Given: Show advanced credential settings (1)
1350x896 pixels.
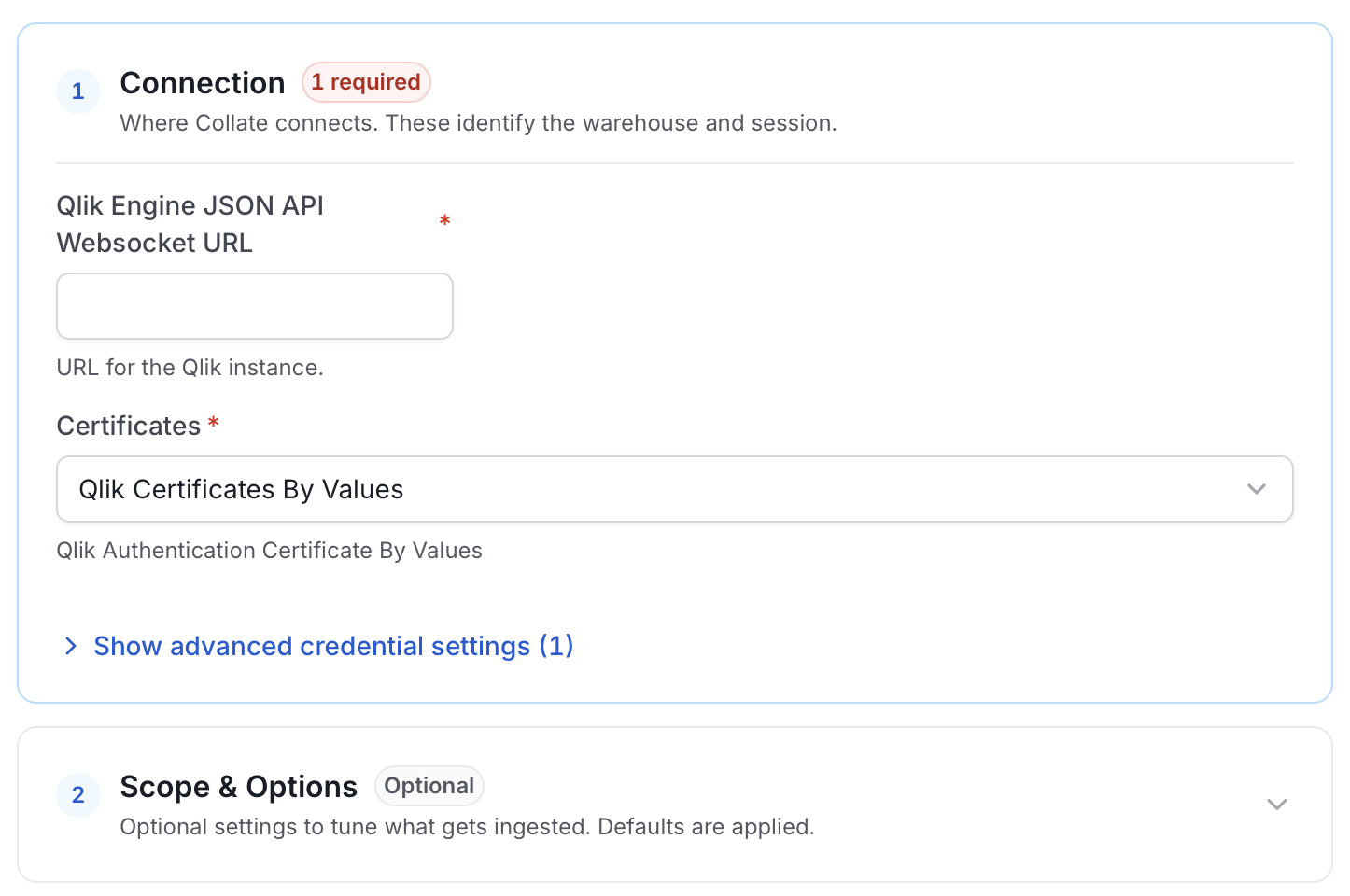Looking at the screenshot, I should click(333, 646).
